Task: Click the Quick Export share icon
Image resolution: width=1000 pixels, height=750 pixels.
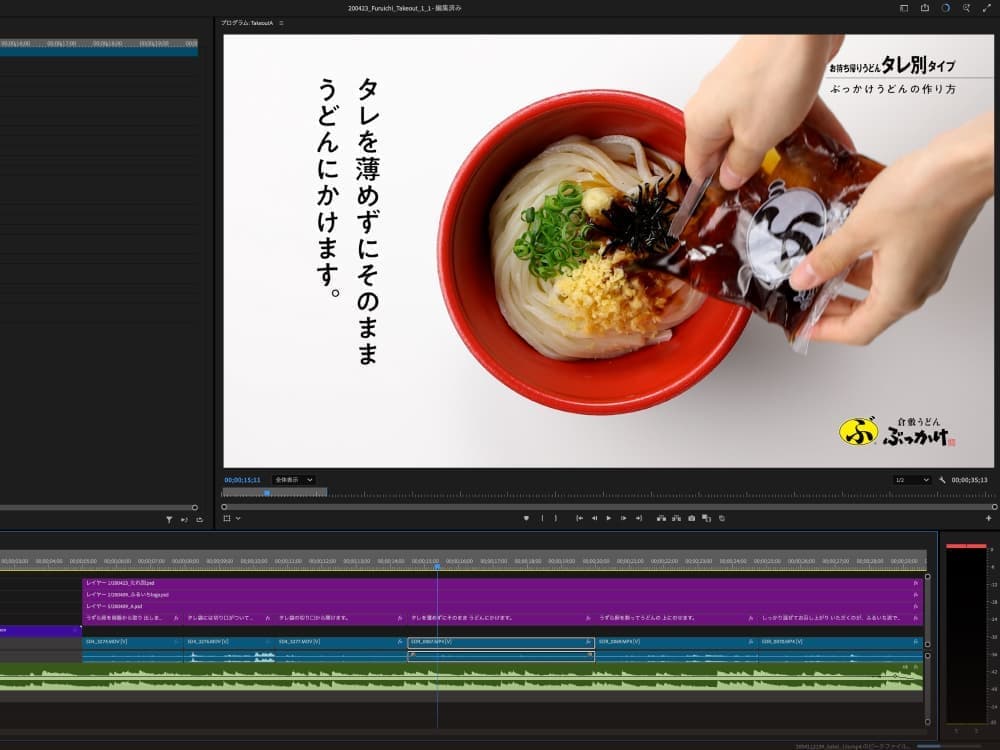Action: [x=925, y=8]
